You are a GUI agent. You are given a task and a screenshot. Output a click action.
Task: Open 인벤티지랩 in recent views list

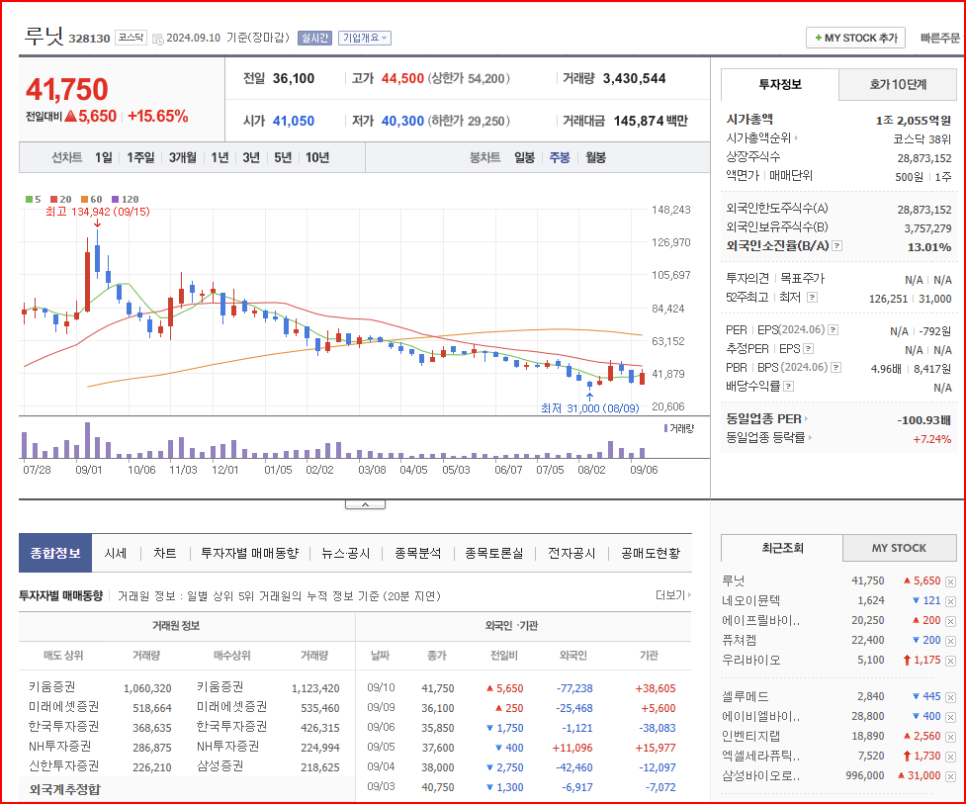point(750,736)
